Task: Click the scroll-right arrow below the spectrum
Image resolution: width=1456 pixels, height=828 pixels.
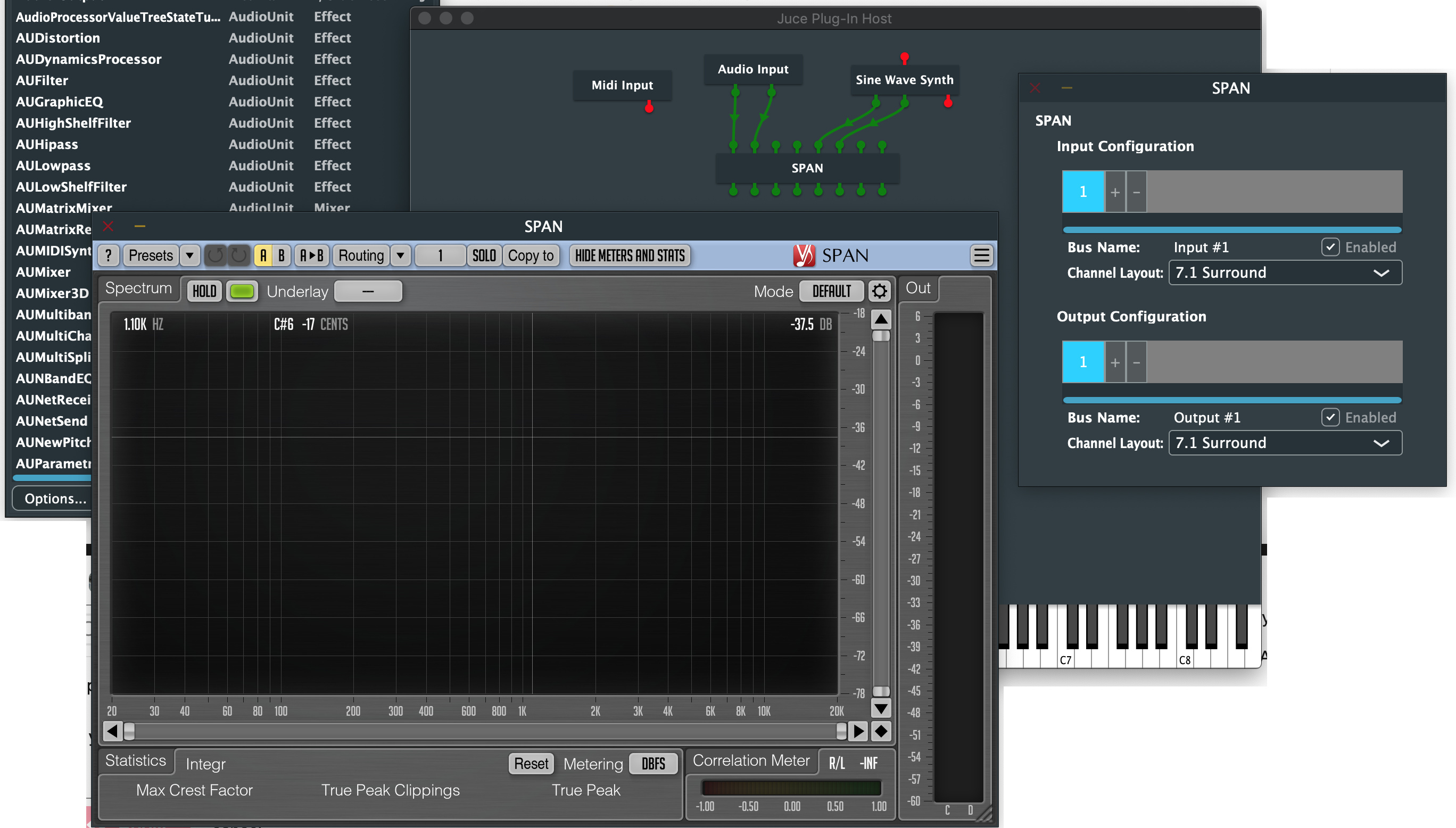Action: 858,731
